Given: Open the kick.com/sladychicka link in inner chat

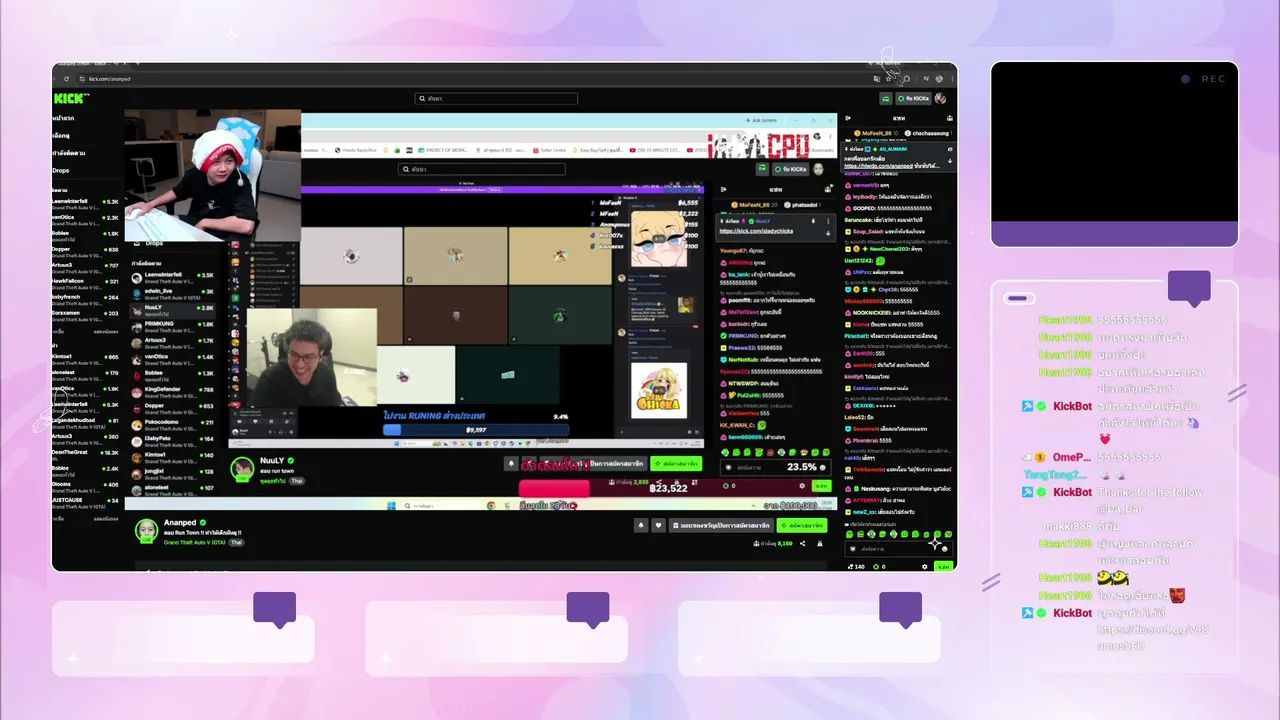Looking at the screenshot, I should pos(757,231).
